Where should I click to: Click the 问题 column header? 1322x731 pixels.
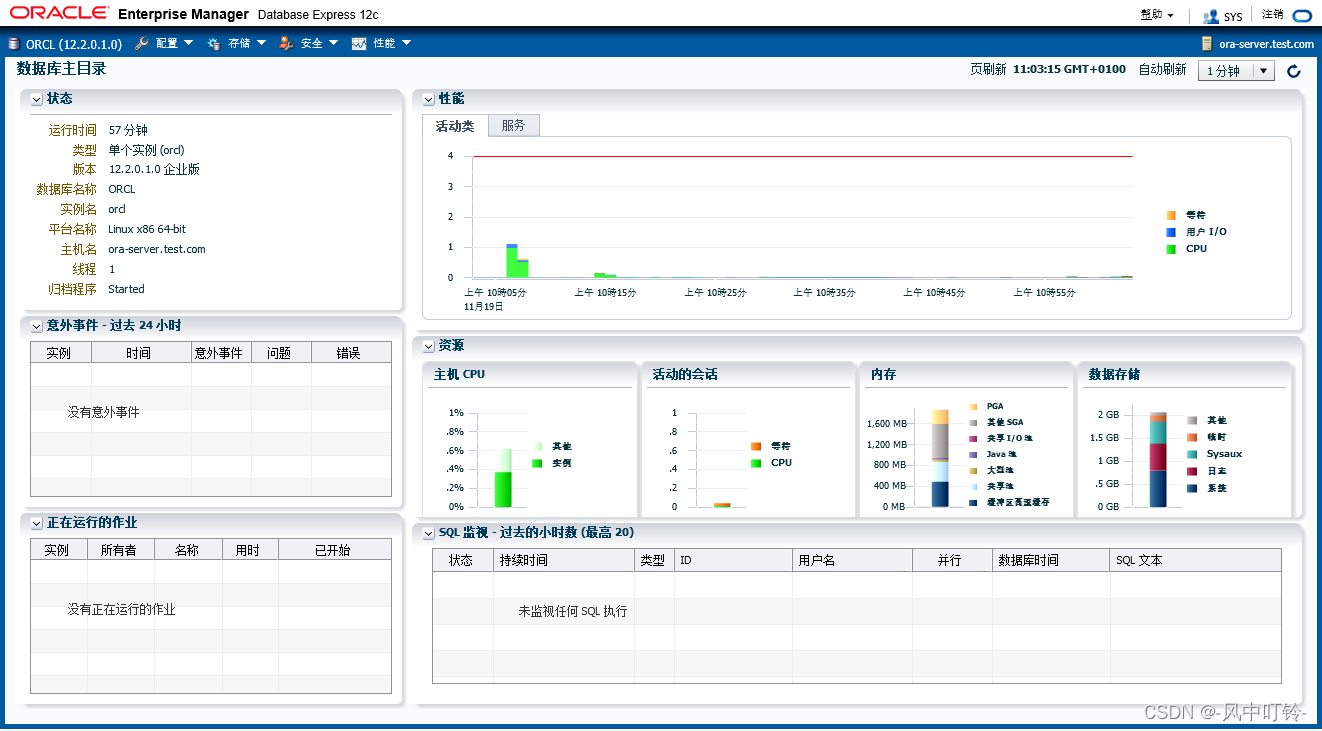click(281, 353)
